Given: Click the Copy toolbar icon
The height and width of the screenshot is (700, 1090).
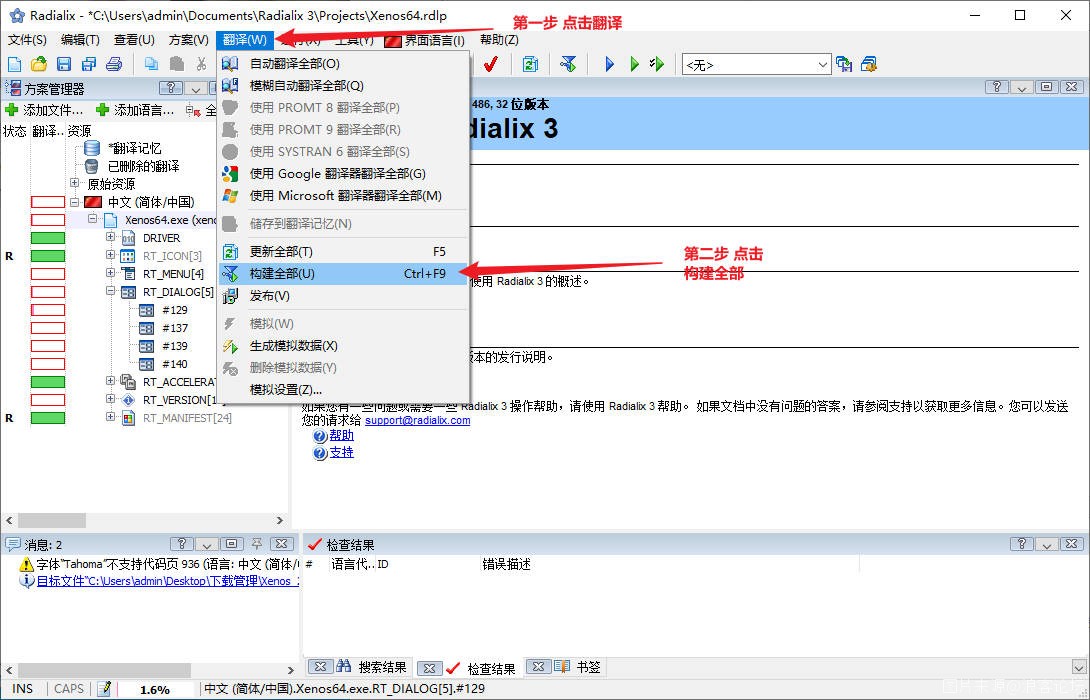Looking at the screenshot, I should click(151, 65).
